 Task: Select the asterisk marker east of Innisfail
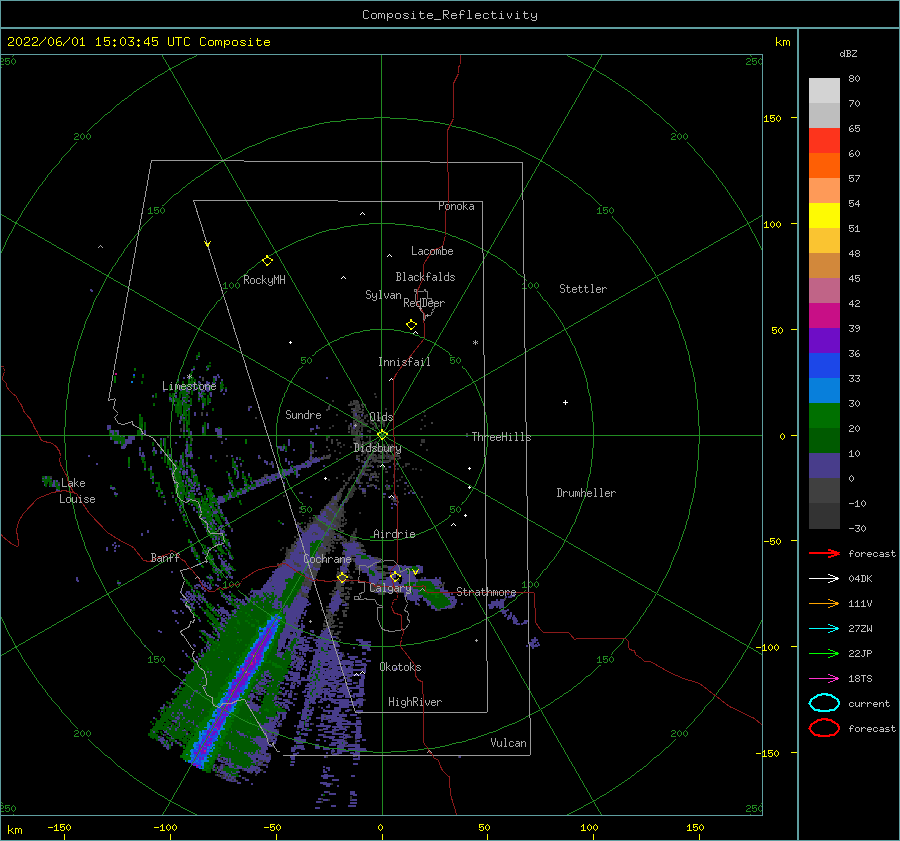(475, 343)
